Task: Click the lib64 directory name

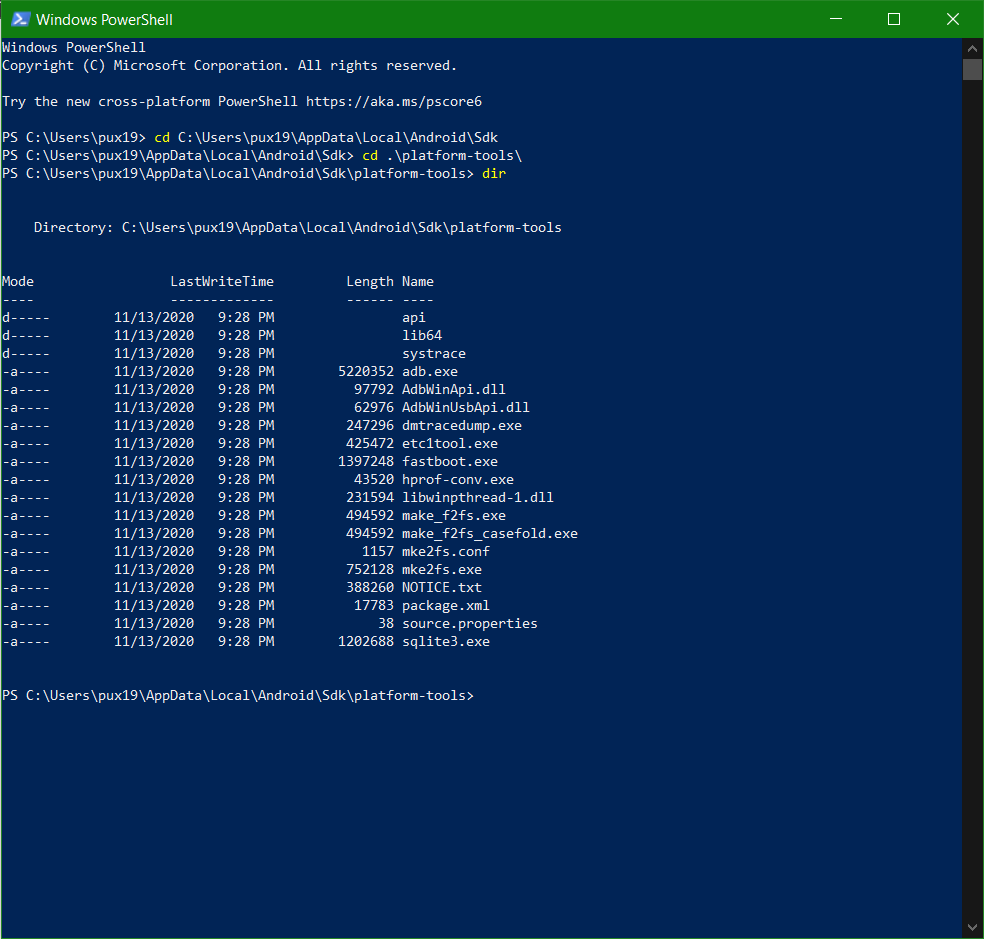Action: tap(422, 336)
